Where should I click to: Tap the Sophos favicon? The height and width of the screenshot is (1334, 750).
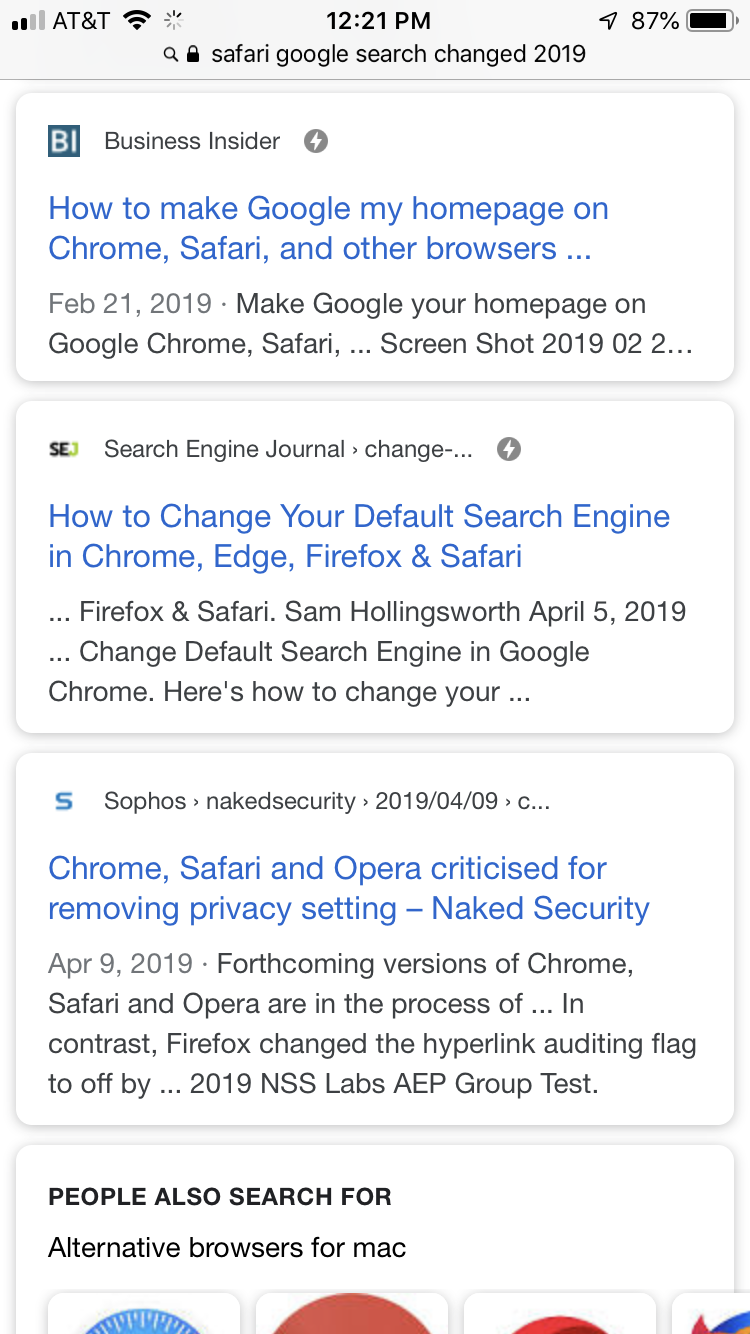(64, 801)
